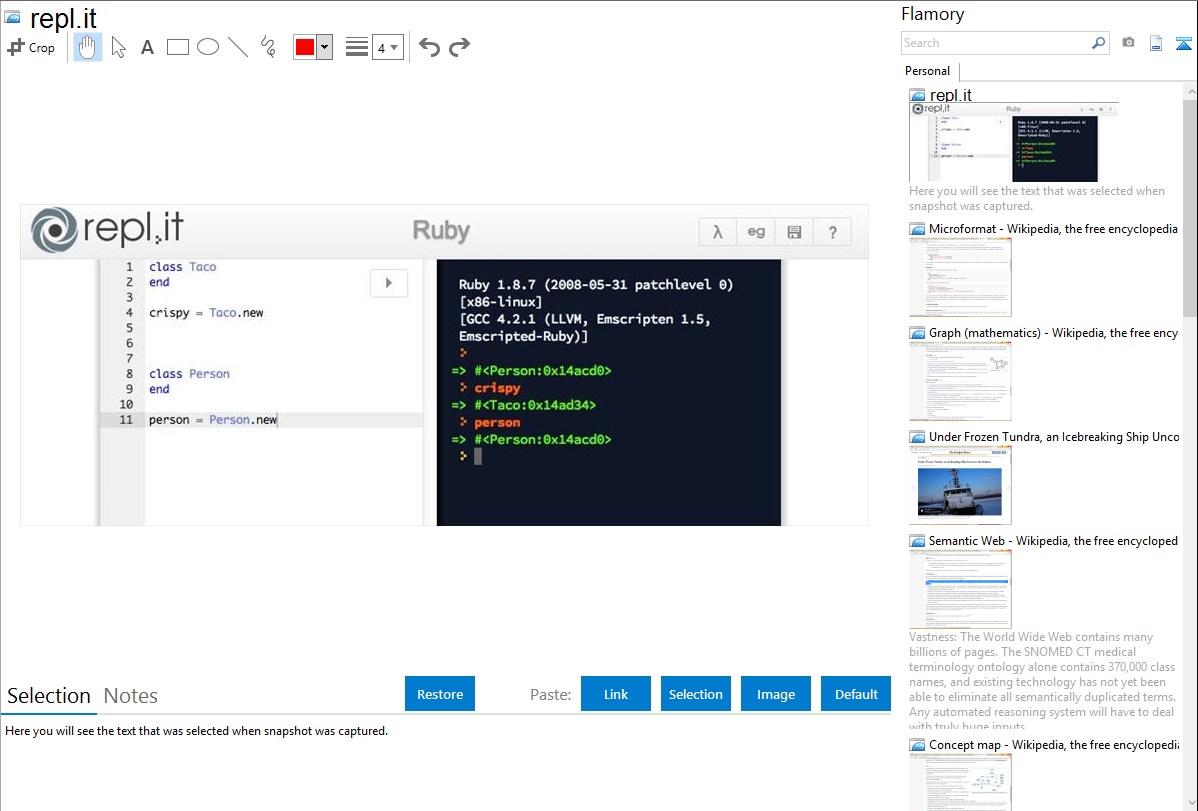Open the Graph (mathematics) snapshot thumbnail
Viewport: 1198px width, 811px height.
click(x=960, y=381)
